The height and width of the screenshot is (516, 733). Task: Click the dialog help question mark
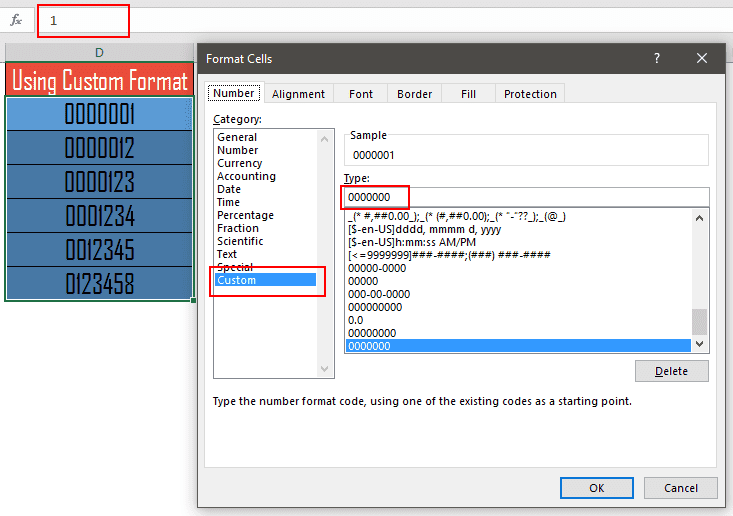point(657,59)
